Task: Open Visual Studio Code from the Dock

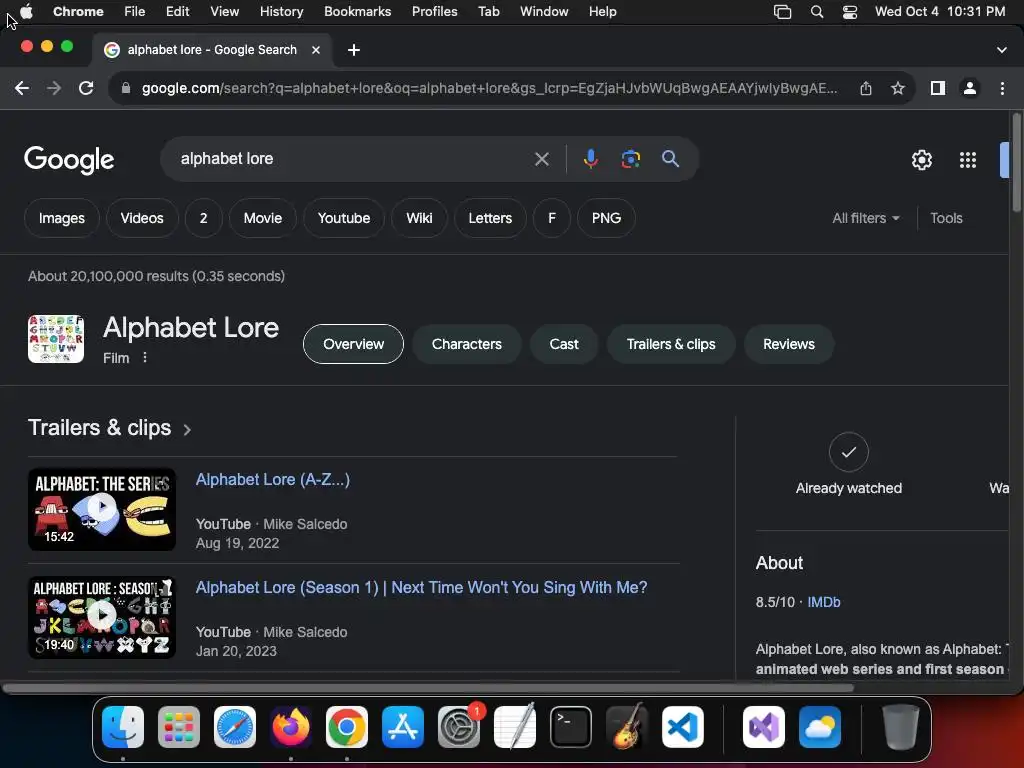Action: click(x=682, y=727)
